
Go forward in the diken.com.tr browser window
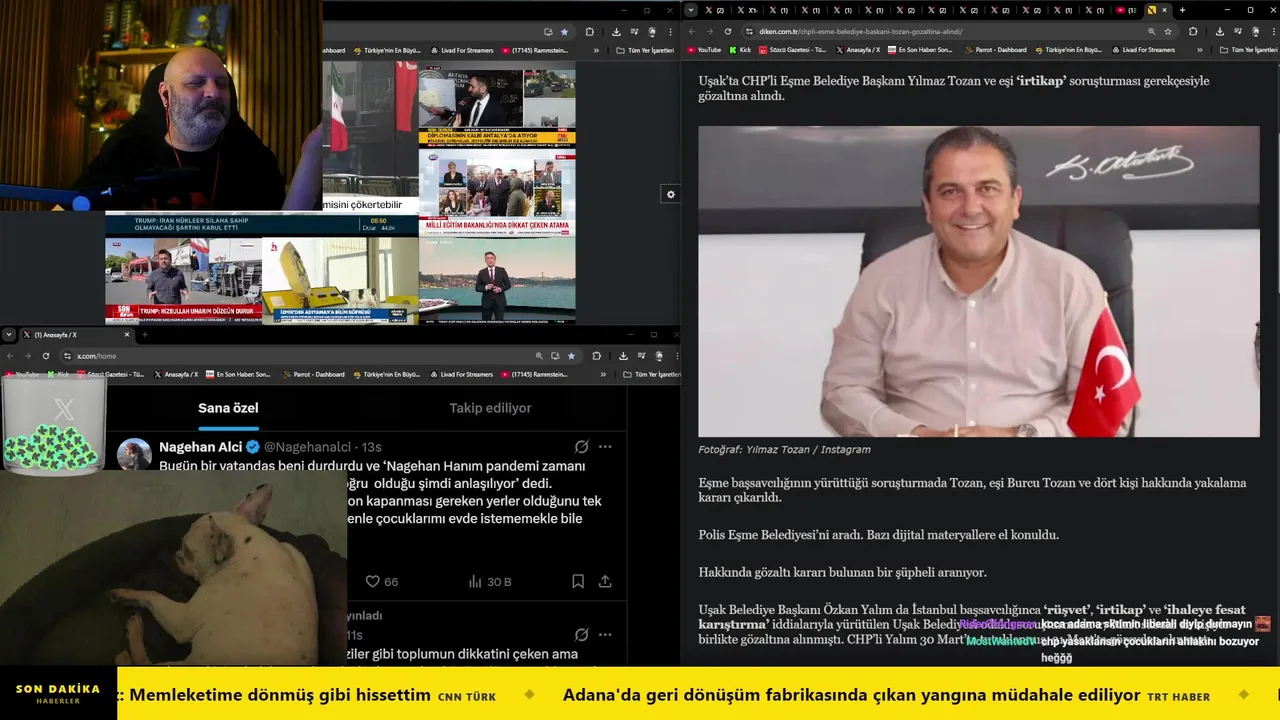click(710, 31)
